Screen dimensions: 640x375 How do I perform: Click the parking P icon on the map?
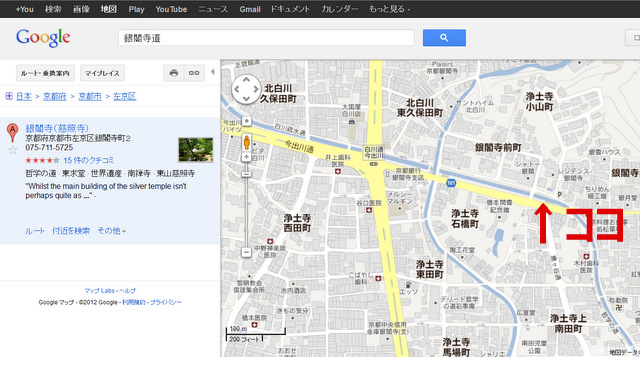pyautogui.click(x=560, y=195)
